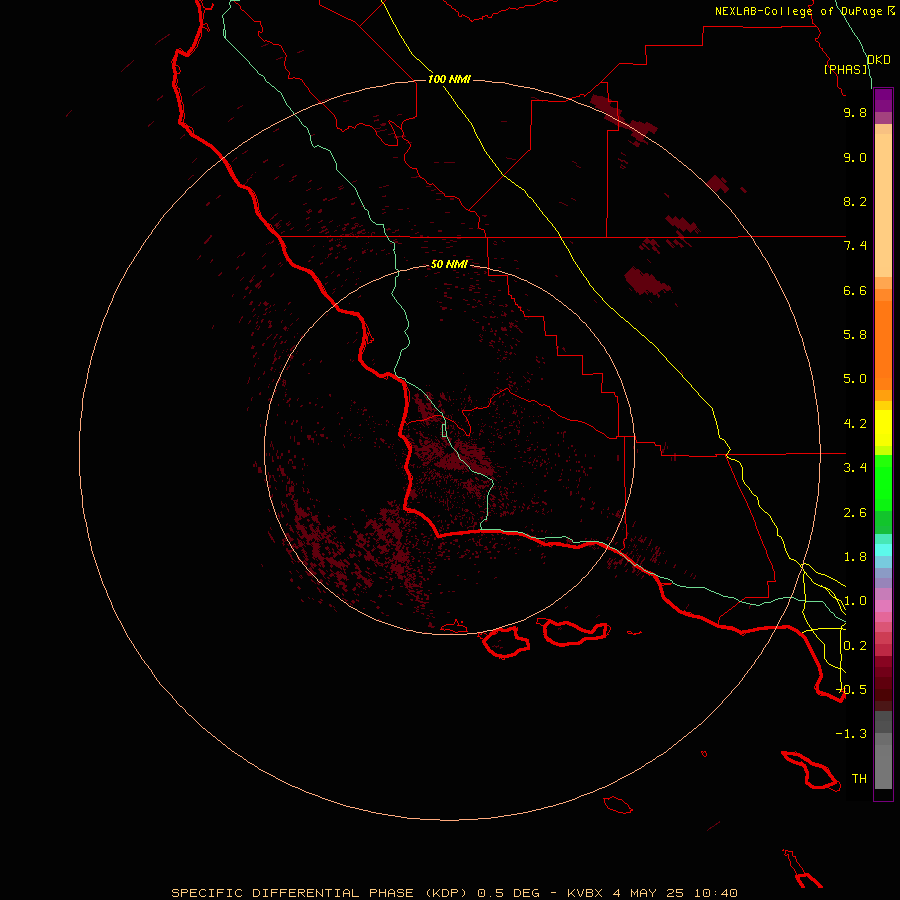Click the peach segment of color bar

[x=883, y=205]
